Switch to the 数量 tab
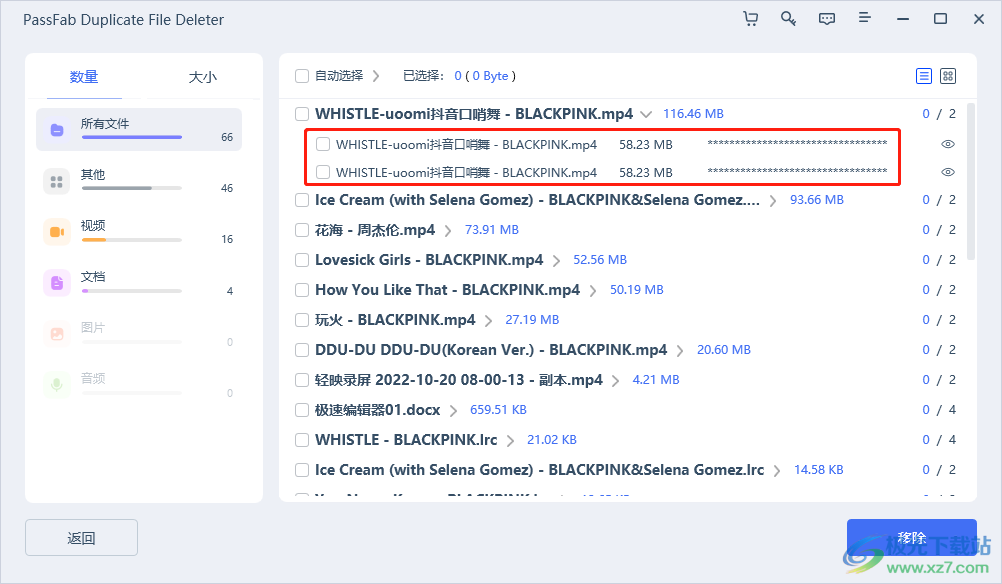The width and height of the screenshot is (1002, 584). 84,77
